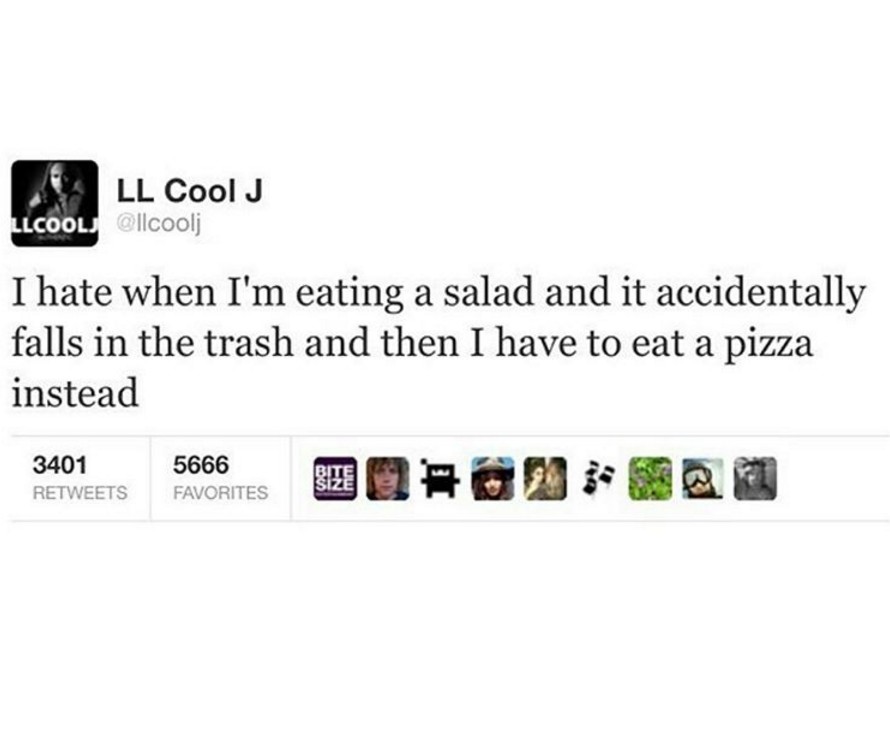Click the avatar of person wearing hat
Viewport: 890px width, 754px height.
[492, 478]
